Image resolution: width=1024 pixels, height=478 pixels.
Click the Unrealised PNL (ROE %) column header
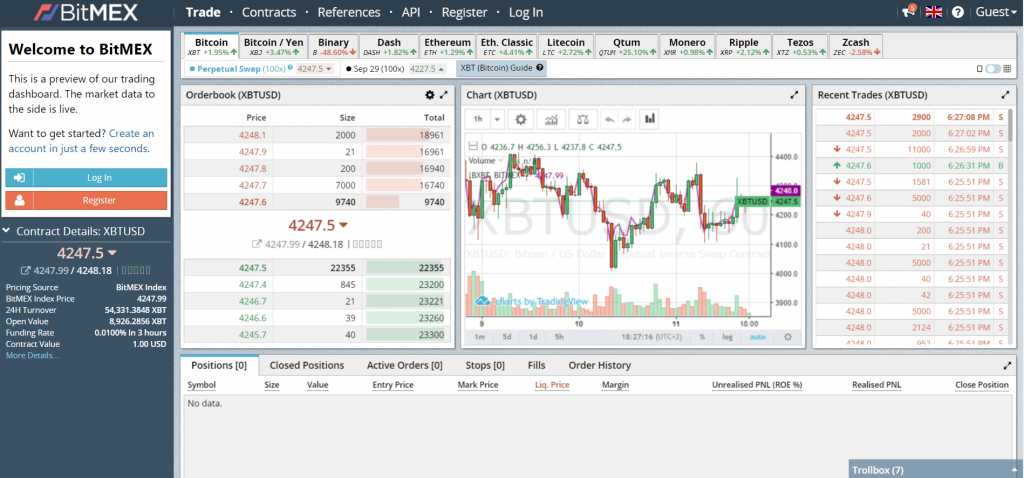tap(756, 385)
